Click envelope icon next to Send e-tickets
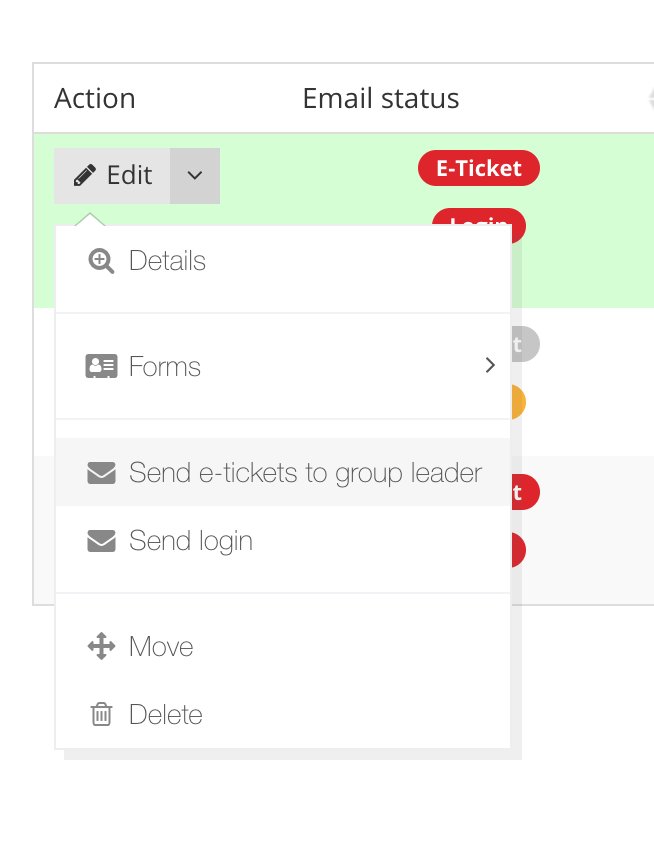654x854 pixels. [101, 473]
